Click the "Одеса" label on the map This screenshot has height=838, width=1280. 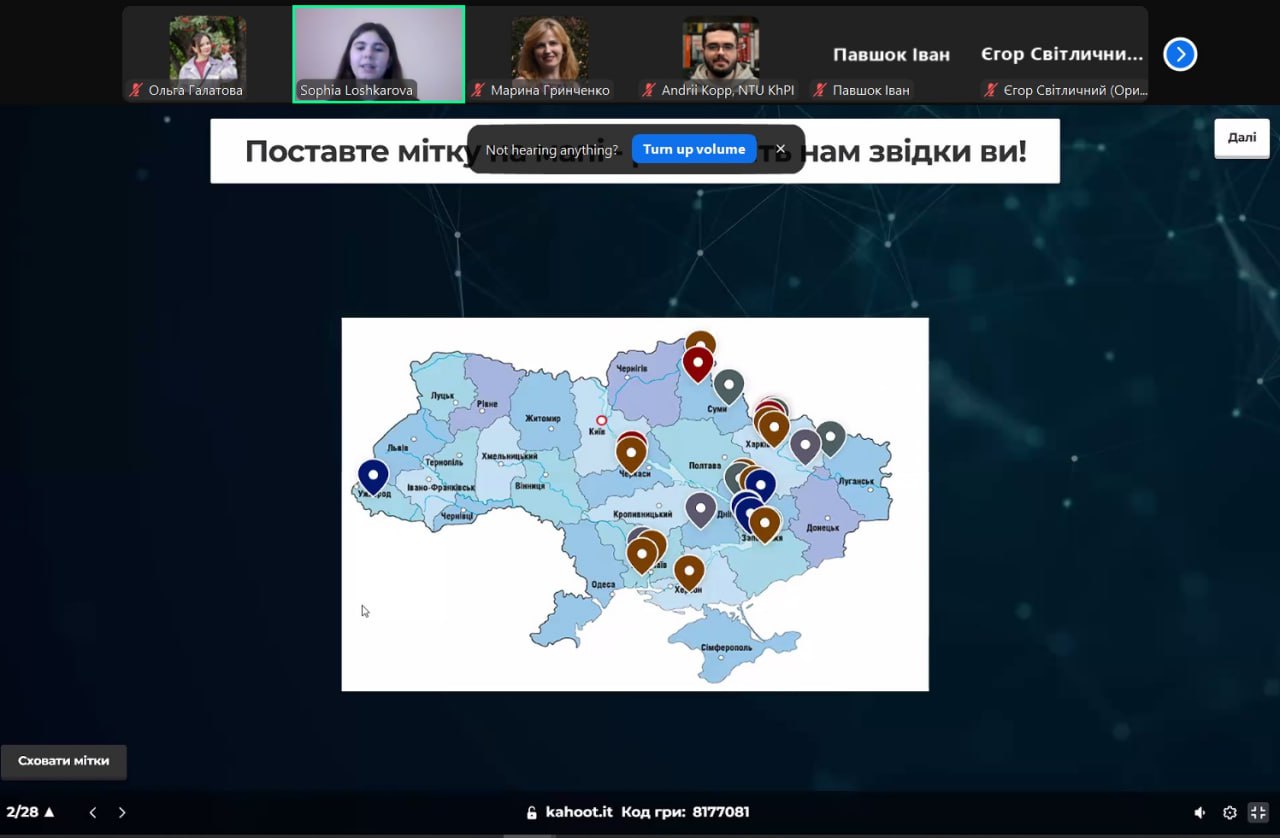(x=603, y=585)
